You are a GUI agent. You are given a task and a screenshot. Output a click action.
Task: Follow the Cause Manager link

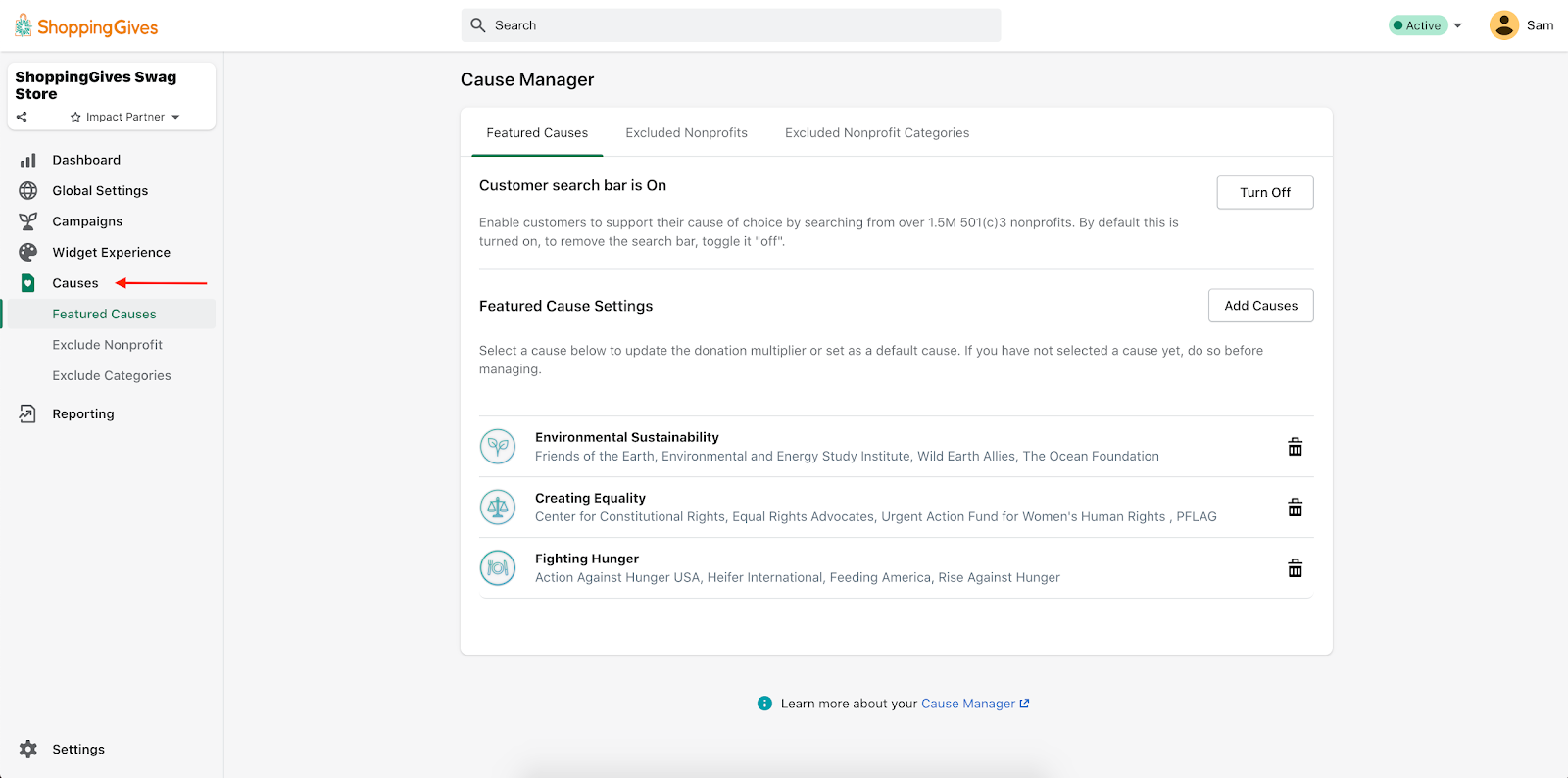click(975, 704)
